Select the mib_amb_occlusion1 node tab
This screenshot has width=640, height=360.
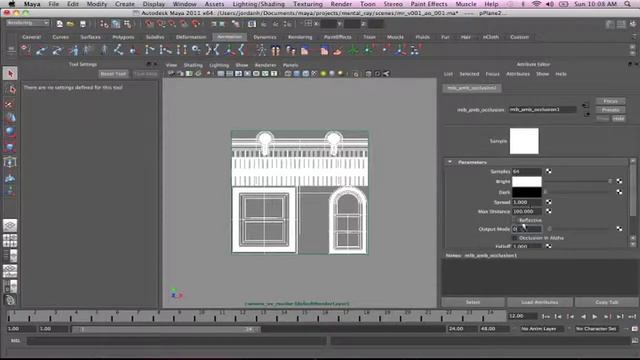pos(472,88)
